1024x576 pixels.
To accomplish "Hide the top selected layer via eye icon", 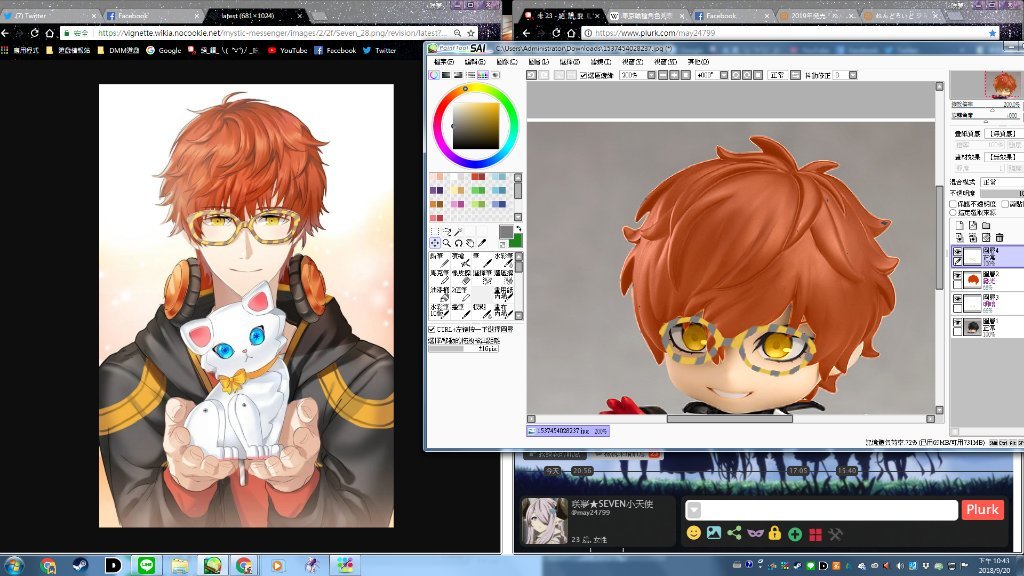I will (x=957, y=251).
